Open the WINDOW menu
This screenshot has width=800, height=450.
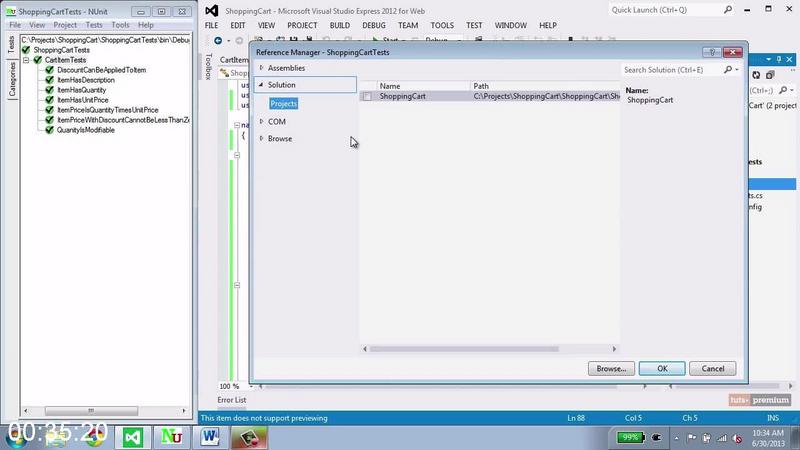[510, 25]
